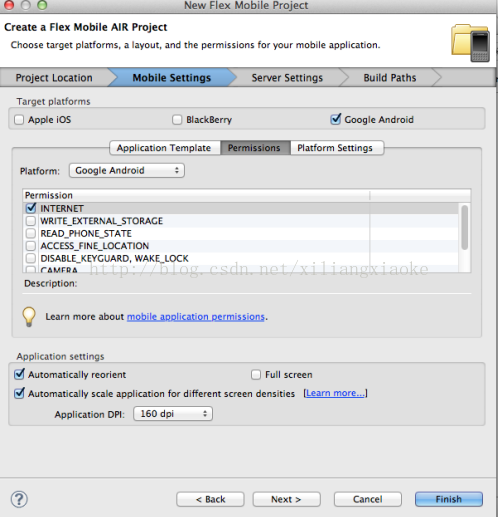Select the READ_PHONE_STATE row text

pyautogui.click(x=86, y=233)
